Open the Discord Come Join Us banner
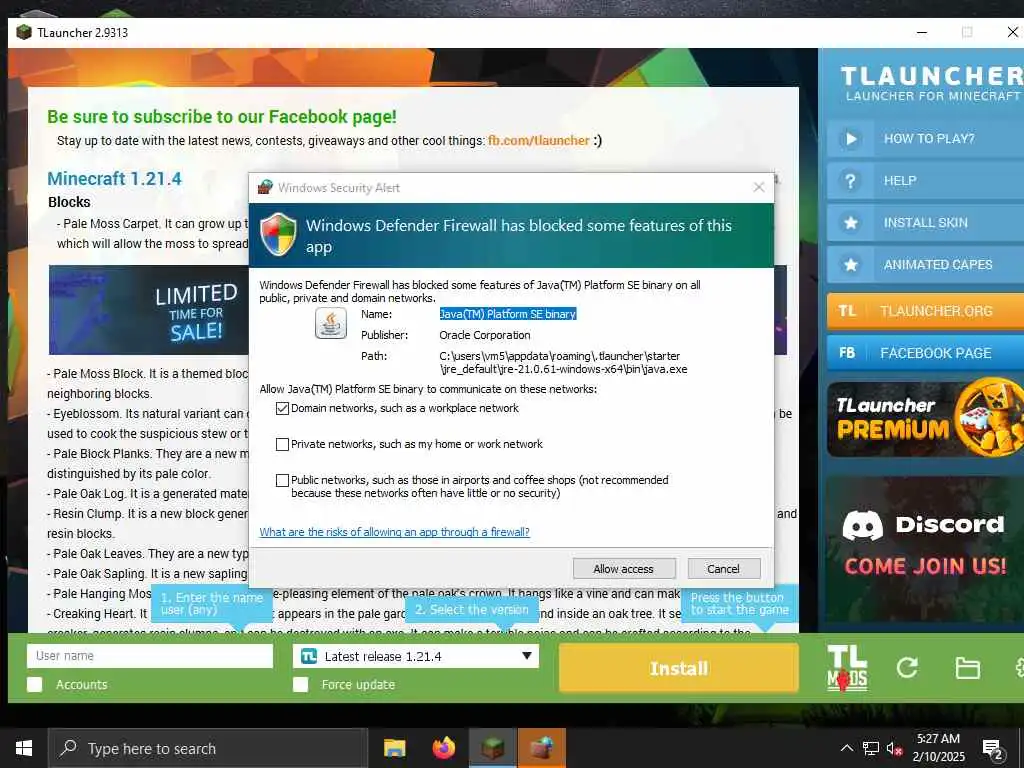The width and height of the screenshot is (1024, 768). coord(925,547)
